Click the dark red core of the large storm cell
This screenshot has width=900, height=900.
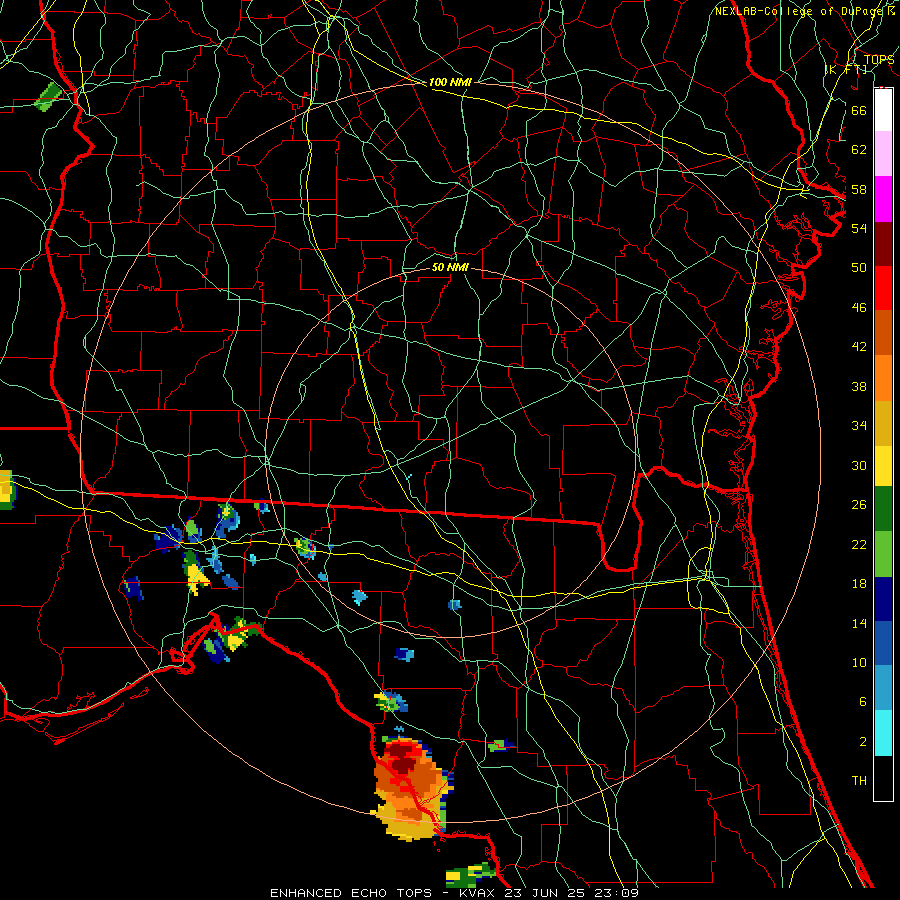pyautogui.click(x=404, y=758)
